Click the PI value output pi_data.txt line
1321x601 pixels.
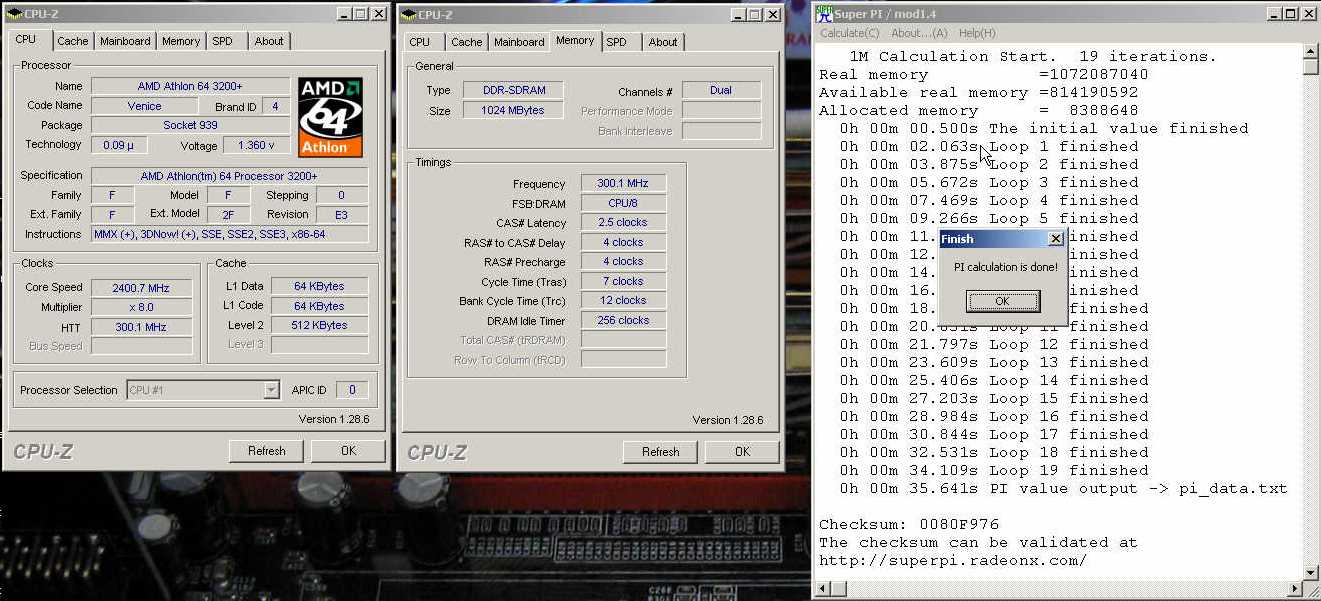pyautogui.click(x=1063, y=488)
